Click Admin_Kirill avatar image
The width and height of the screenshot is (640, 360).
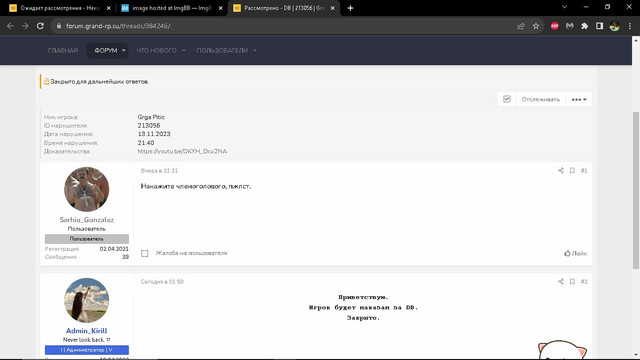[87, 300]
